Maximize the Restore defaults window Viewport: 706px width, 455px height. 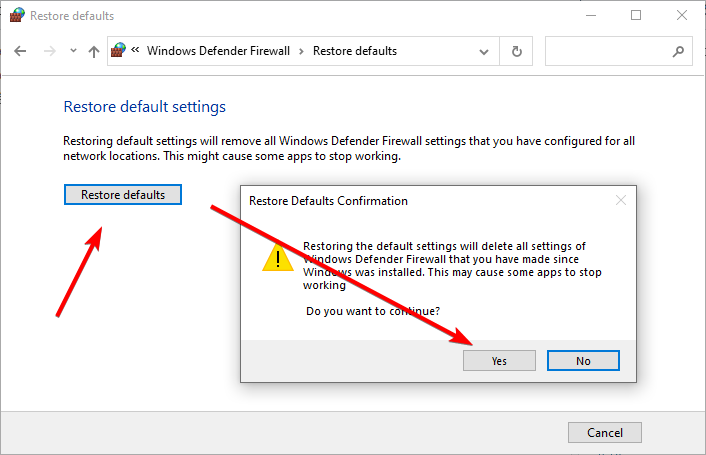pyautogui.click(x=636, y=15)
